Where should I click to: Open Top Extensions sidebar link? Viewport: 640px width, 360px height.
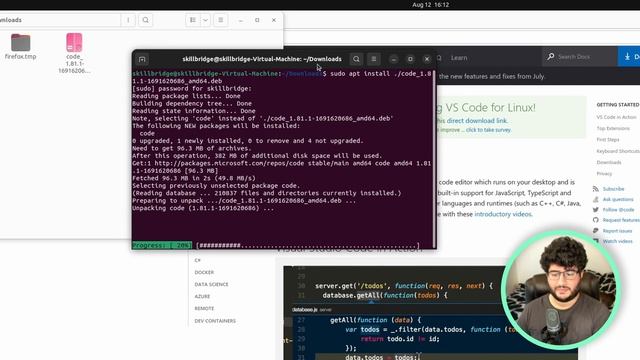(613, 129)
